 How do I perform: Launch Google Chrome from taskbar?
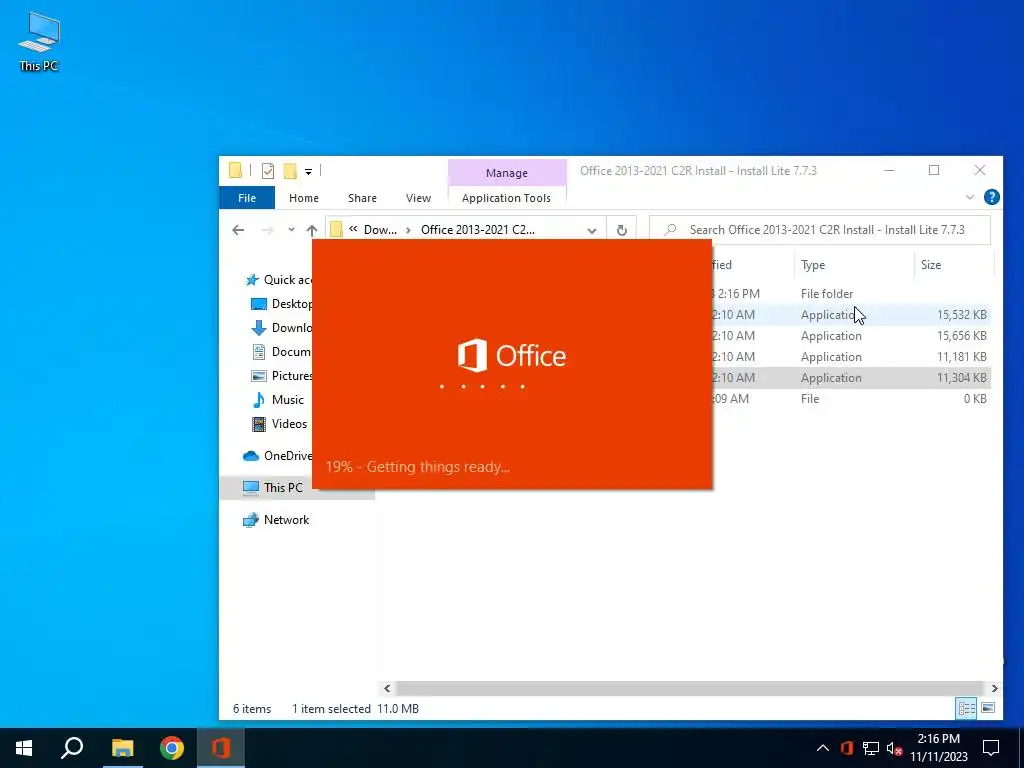[x=172, y=748]
